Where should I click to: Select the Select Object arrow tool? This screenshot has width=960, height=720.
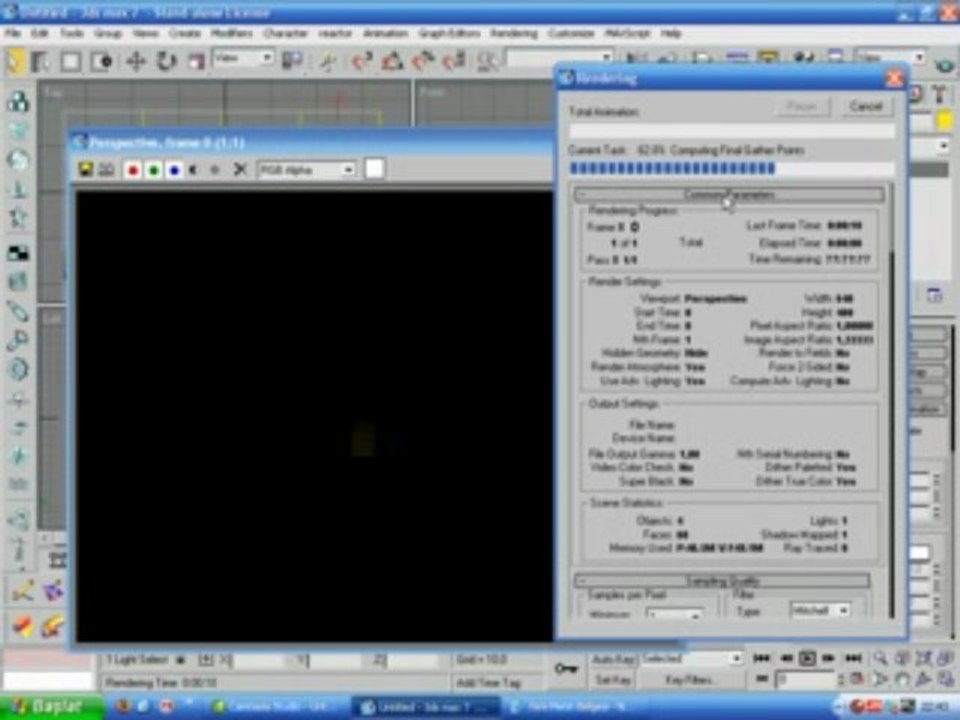(16, 61)
